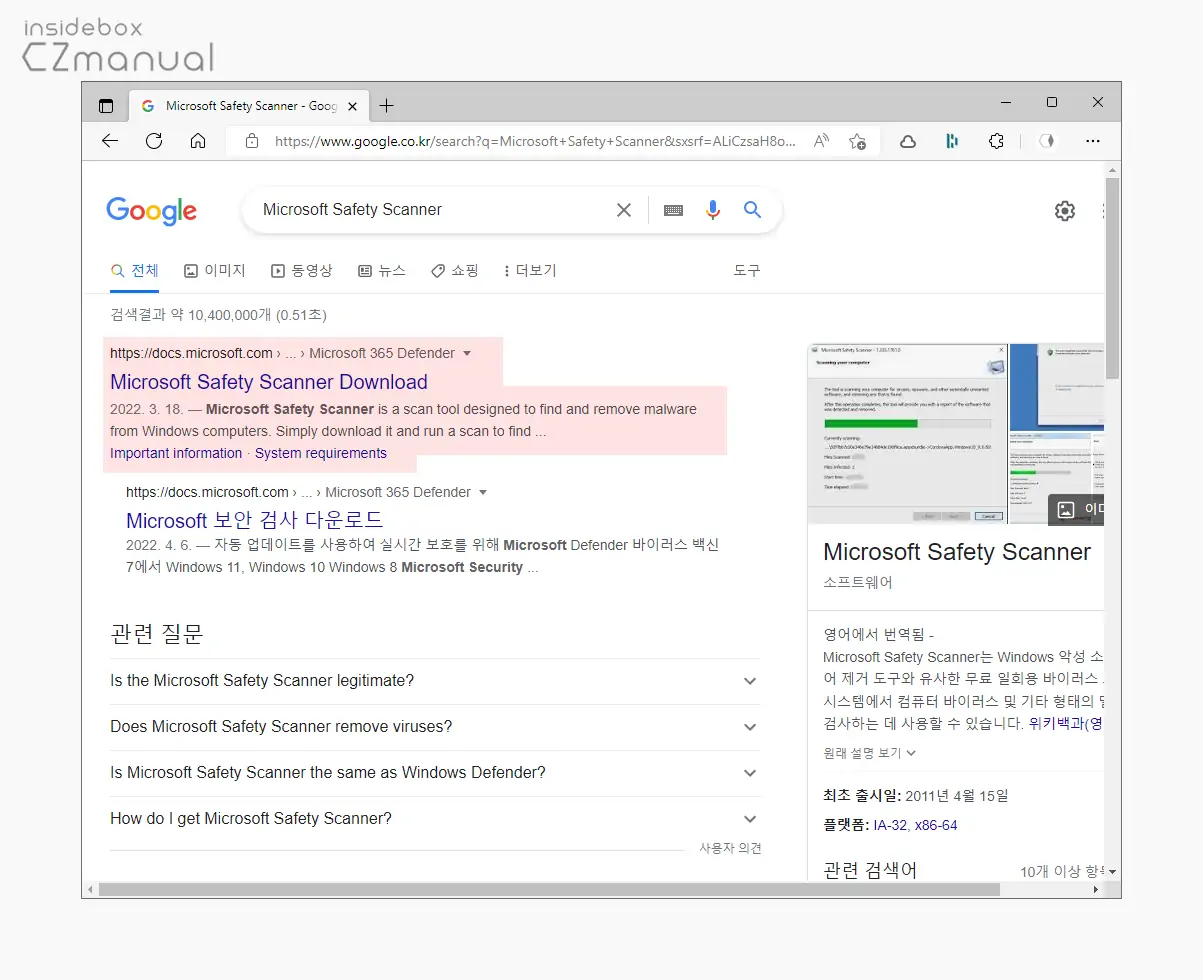This screenshot has height=980, width=1203.
Task: Follow the 'System requirements' sitelink
Action: point(321,454)
